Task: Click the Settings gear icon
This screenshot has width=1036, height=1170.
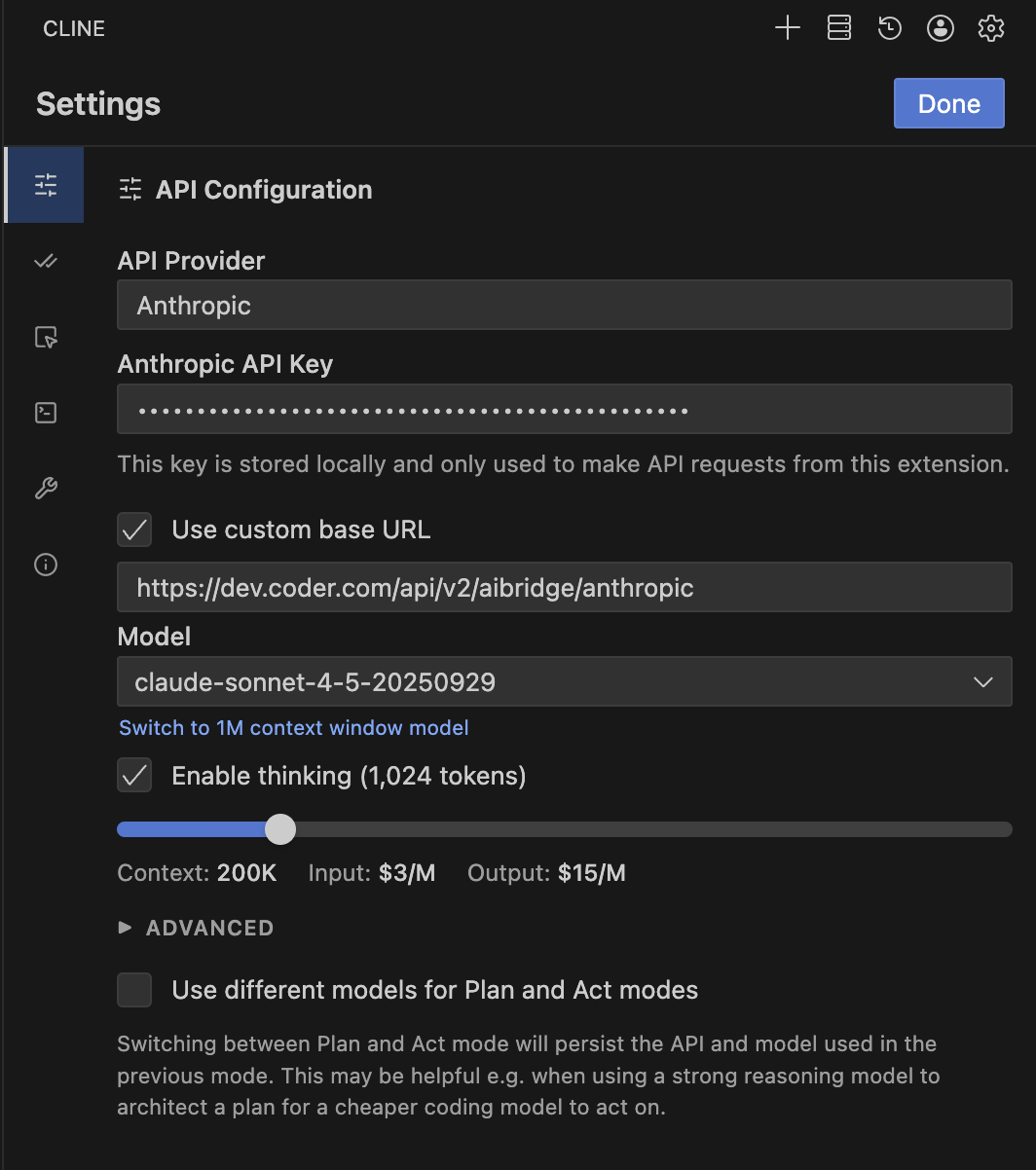Action: (990, 28)
